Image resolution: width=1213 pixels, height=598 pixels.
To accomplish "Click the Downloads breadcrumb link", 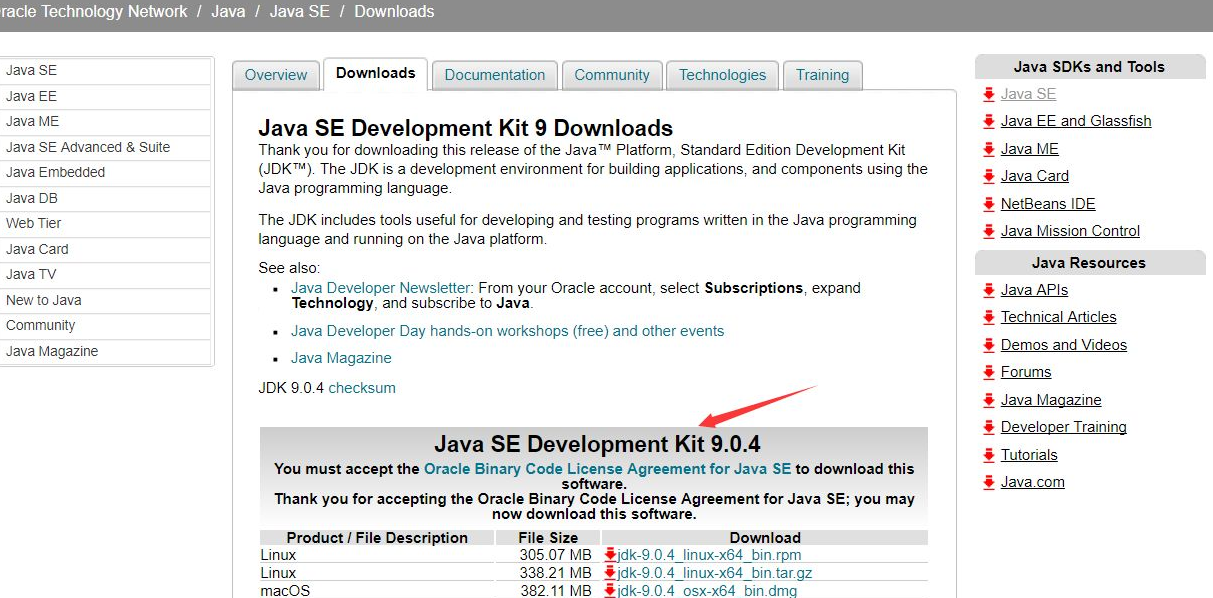I will 394,12.
